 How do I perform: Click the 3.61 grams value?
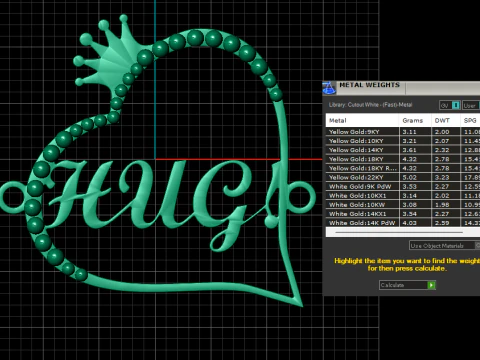pyautogui.click(x=409, y=150)
